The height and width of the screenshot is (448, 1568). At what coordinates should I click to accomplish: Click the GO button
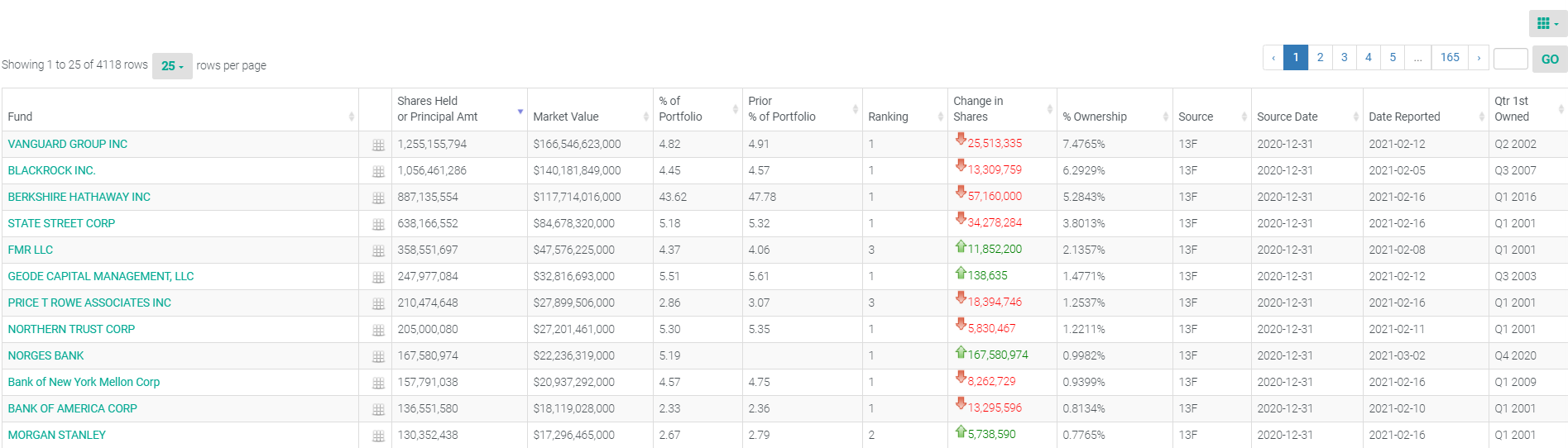click(1550, 60)
